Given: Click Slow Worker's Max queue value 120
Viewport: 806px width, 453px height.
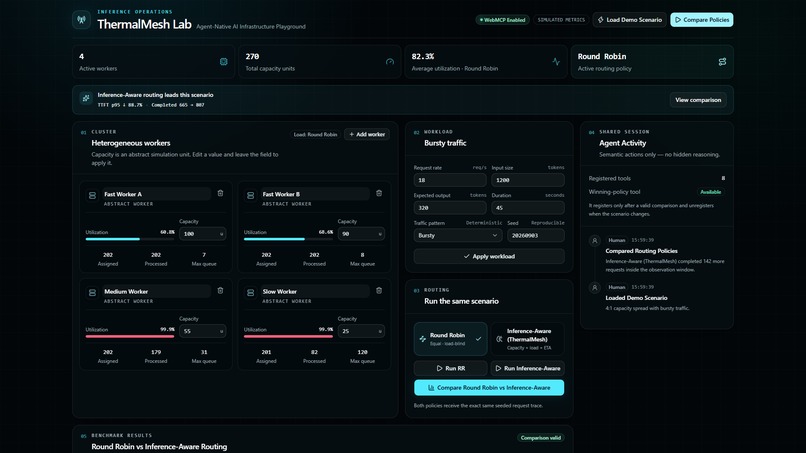Looking at the screenshot, I should click(362, 352).
